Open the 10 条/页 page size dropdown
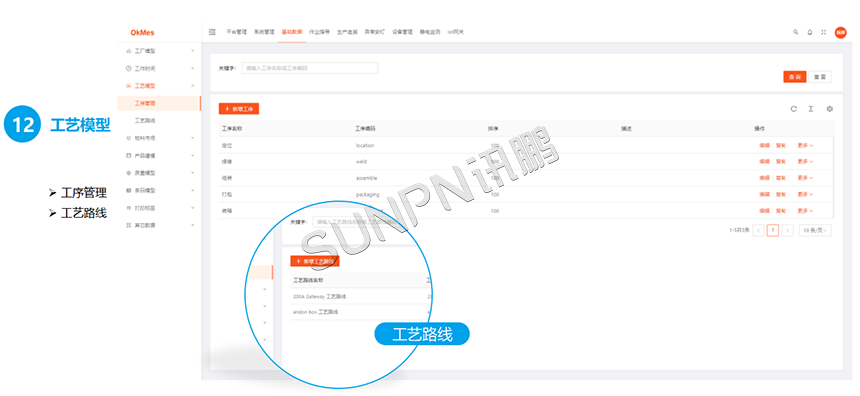 coord(815,230)
